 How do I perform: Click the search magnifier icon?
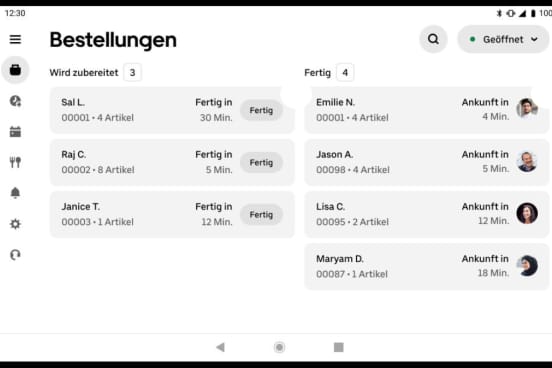pyautogui.click(x=433, y=39)
